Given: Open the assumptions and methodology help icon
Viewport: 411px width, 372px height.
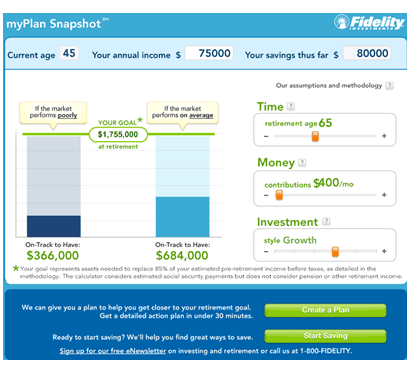Looking at the screenshot, I should click(389, 86).
